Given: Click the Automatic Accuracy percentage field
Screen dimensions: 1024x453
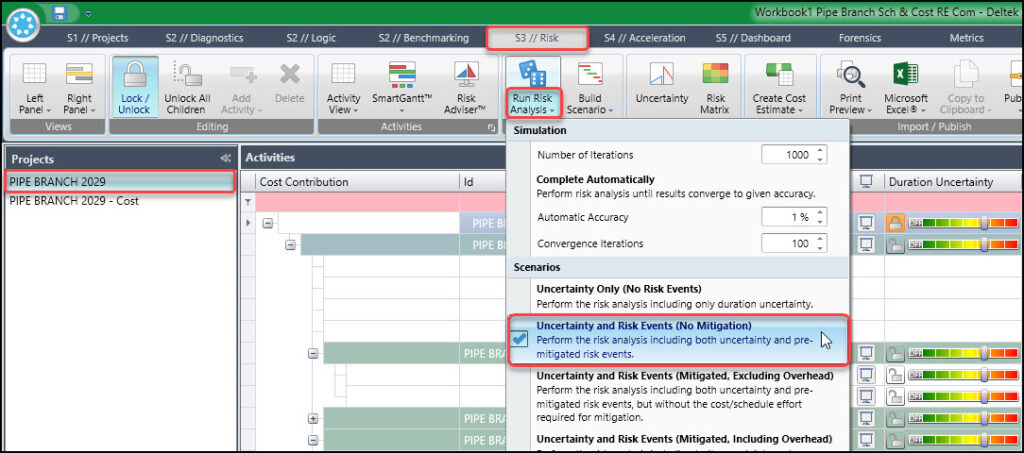Looking at the screenshot, I should (x=788, y=217).
